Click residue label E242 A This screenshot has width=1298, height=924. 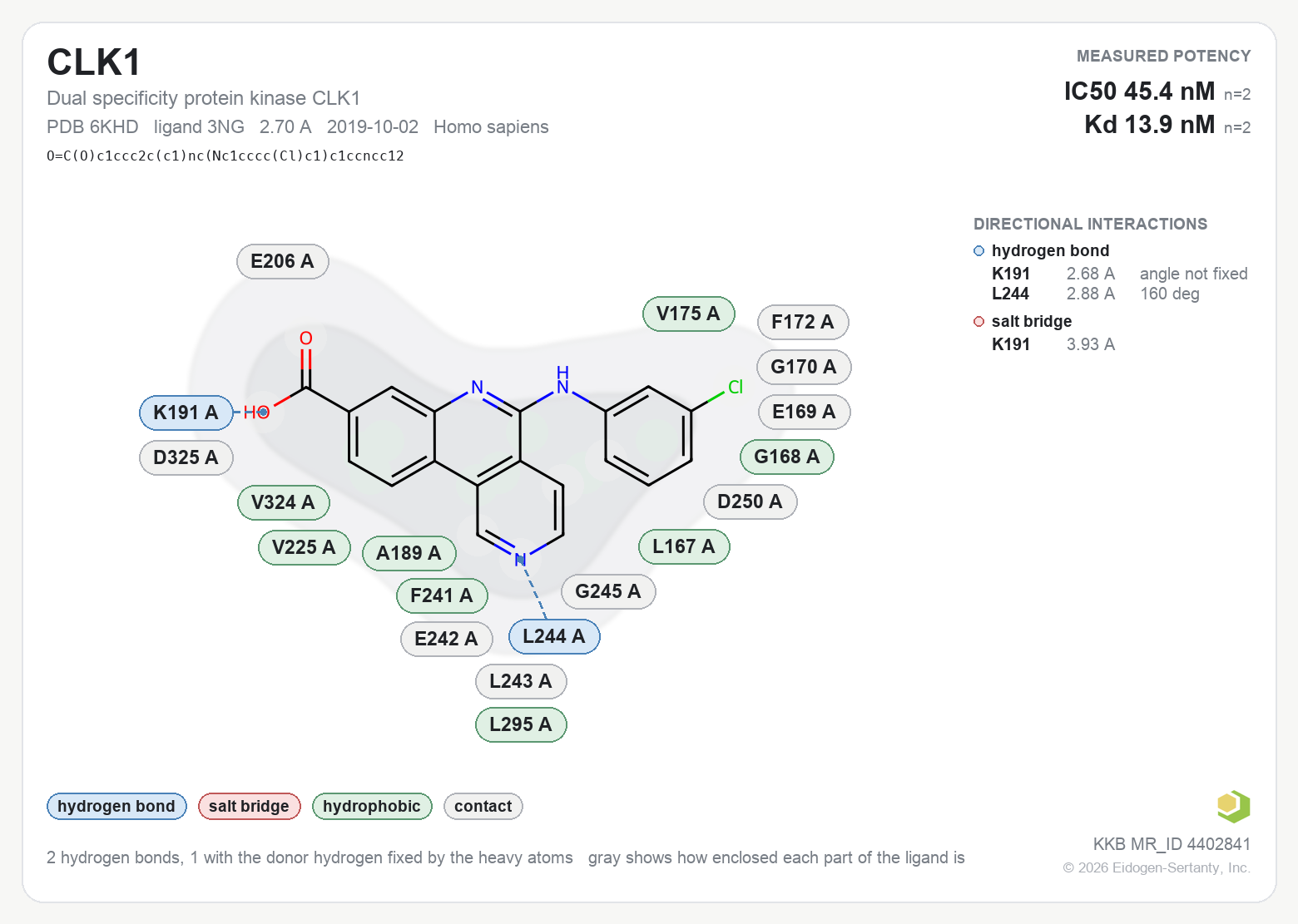pos(446,639)
